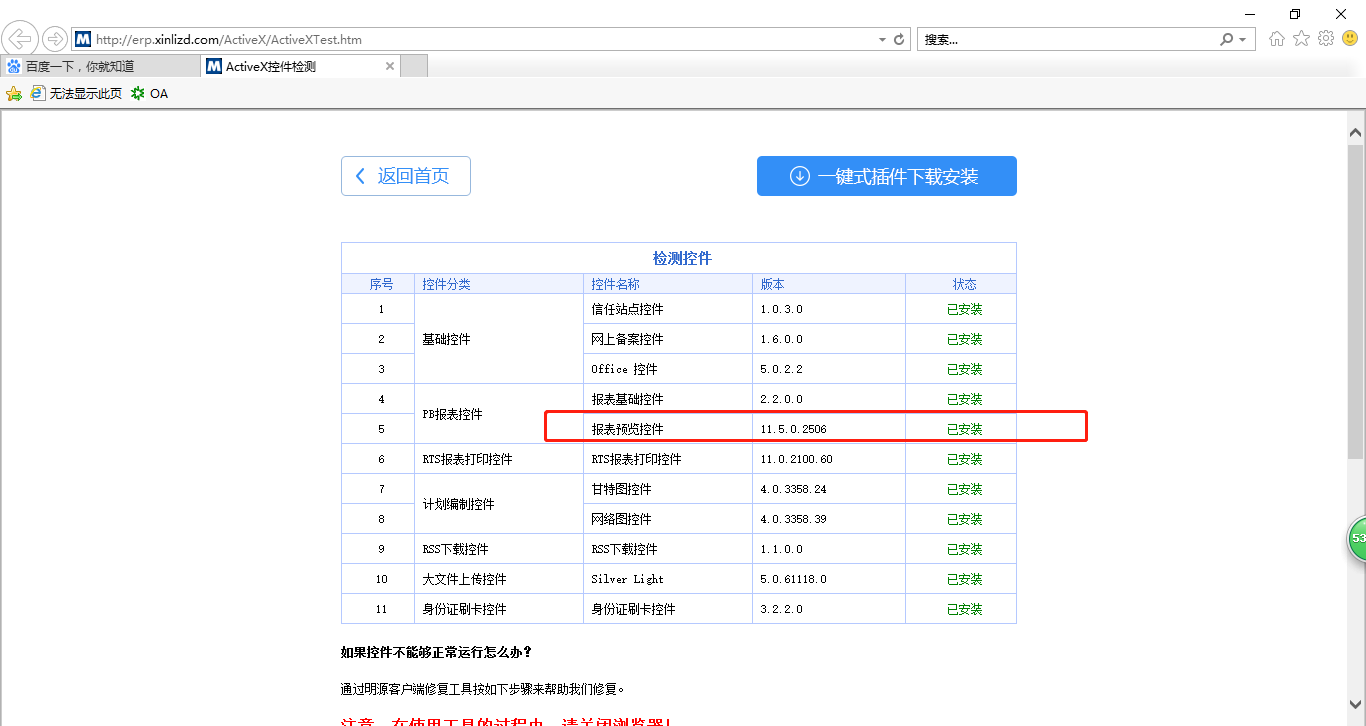Click the 一键式插件下载安装 button

click(886, 175)
